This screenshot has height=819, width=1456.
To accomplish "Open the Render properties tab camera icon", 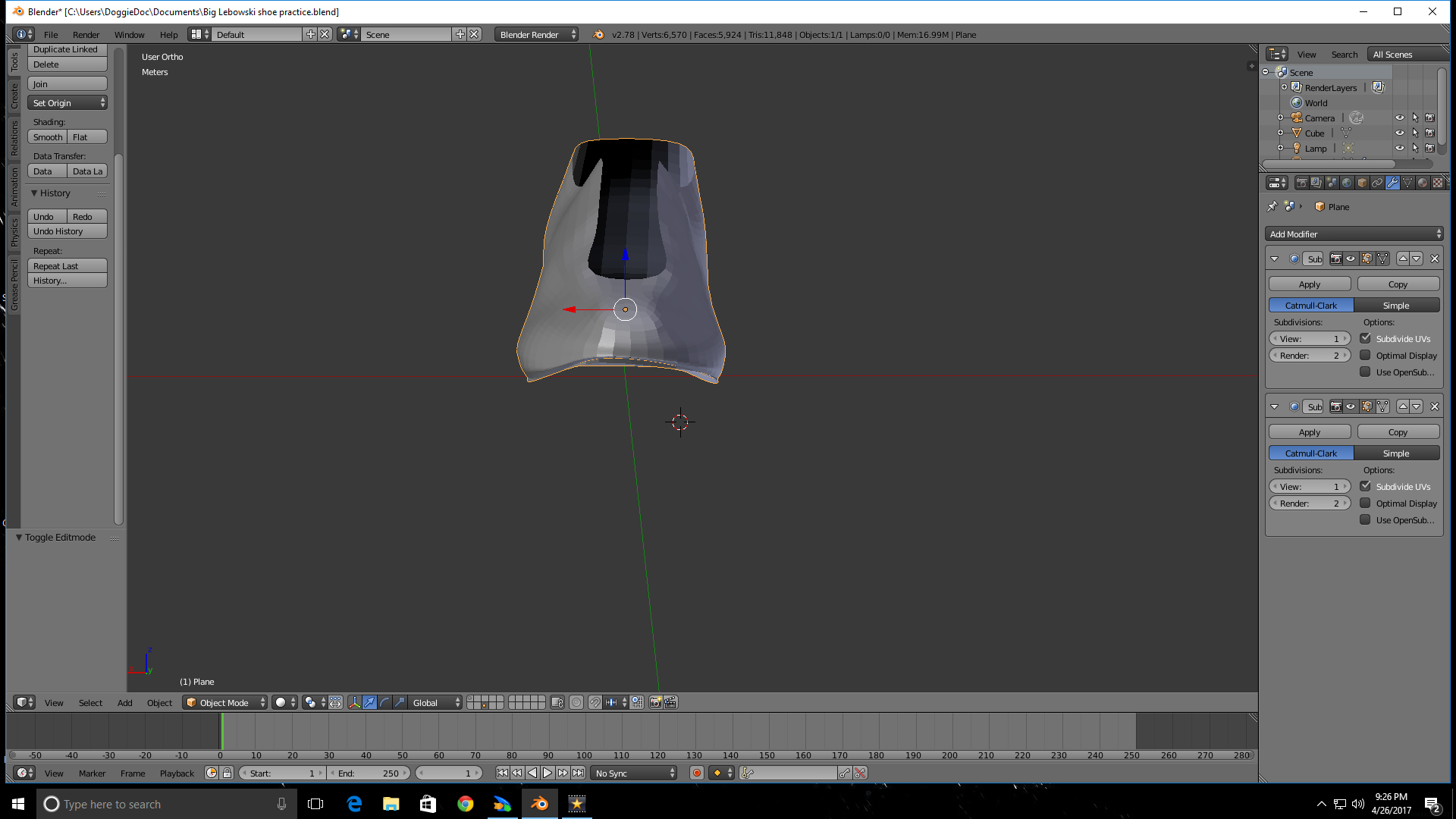I will (1301, 183).
